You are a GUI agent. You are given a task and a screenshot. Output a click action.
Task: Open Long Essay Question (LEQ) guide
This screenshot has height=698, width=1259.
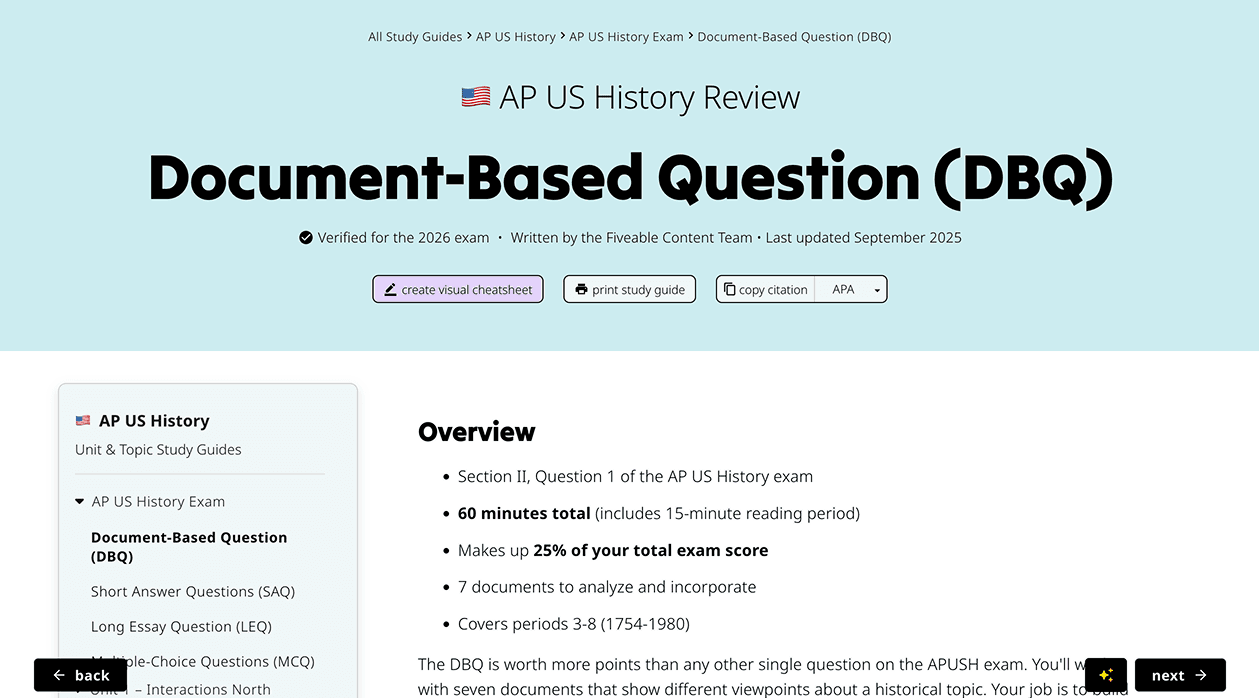pyautogui.click(x=181, y=626)
